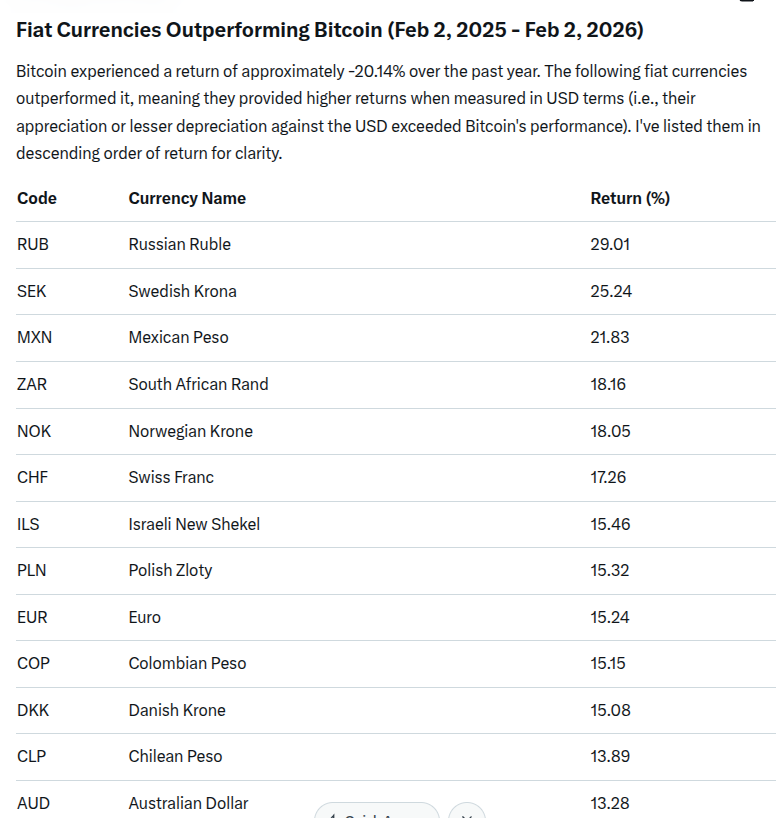Click the Code column header

coord(37,198)
